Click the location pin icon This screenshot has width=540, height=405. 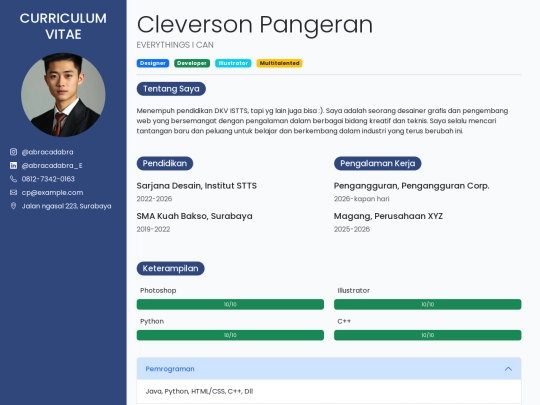click(13, 206)
